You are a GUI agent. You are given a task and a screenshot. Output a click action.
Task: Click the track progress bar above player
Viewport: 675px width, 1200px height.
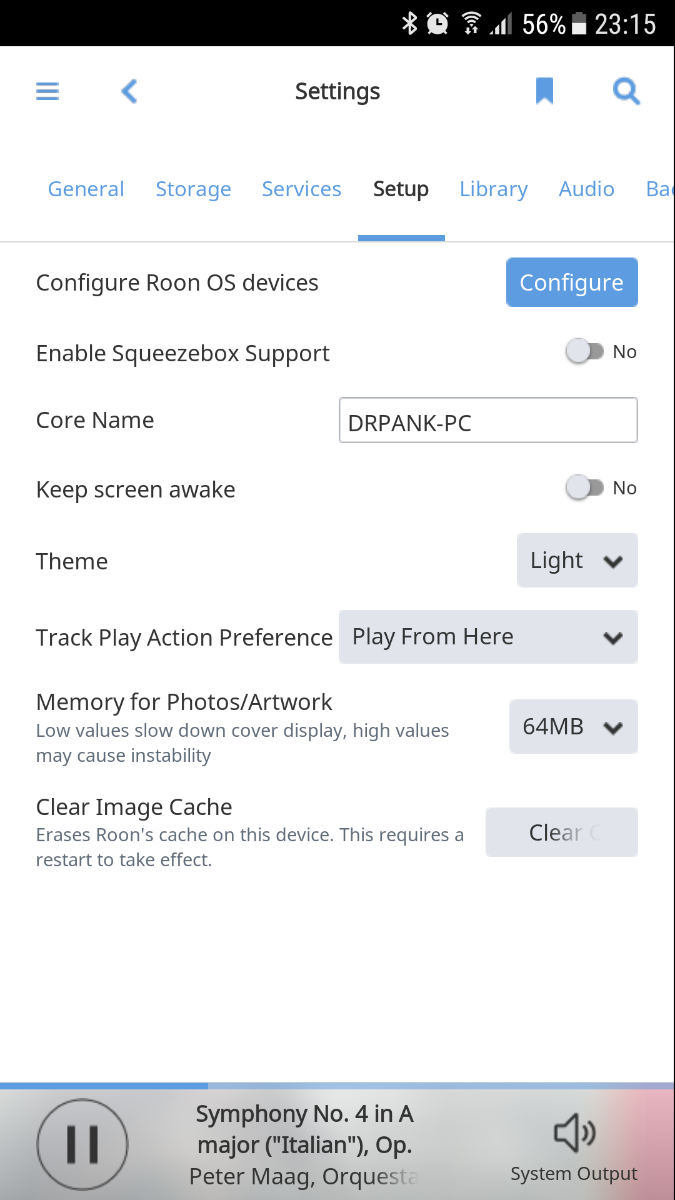(x=337, y=1085)
